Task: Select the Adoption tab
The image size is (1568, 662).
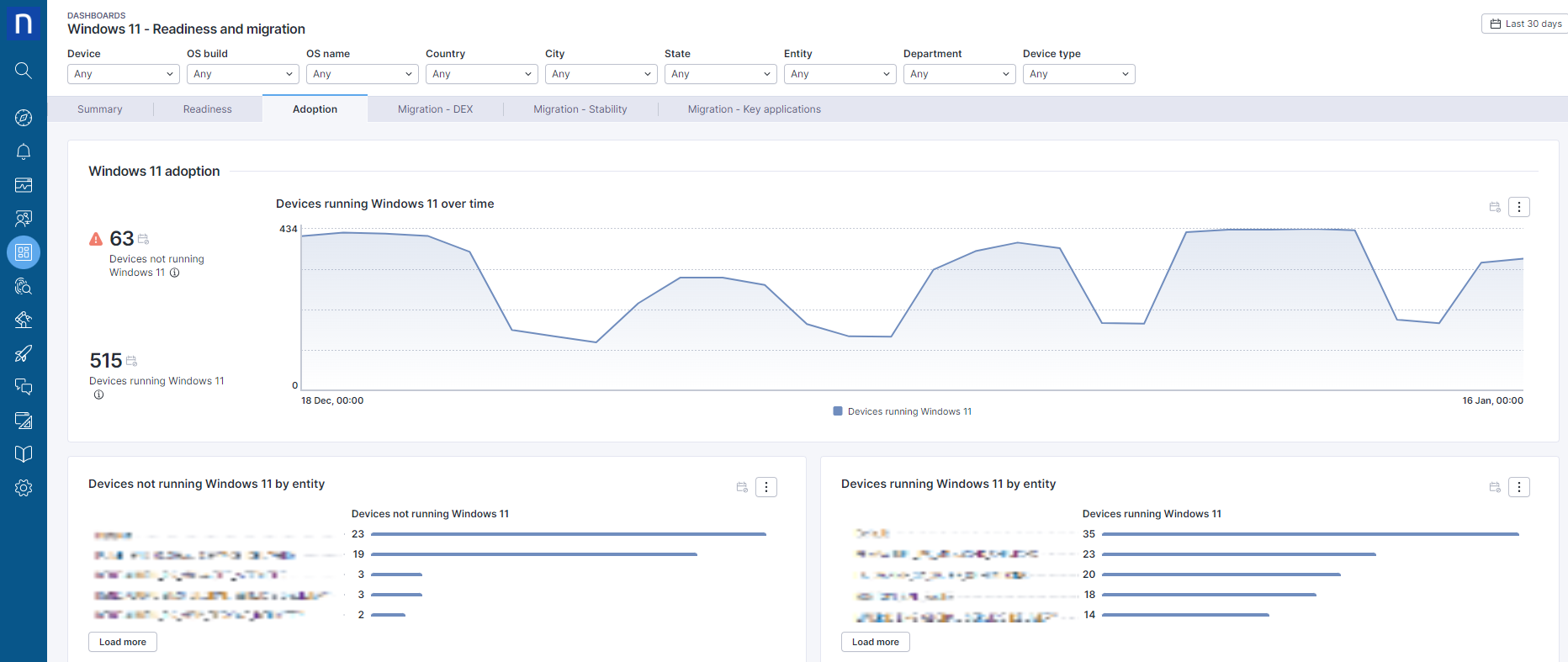Action: 315,109
